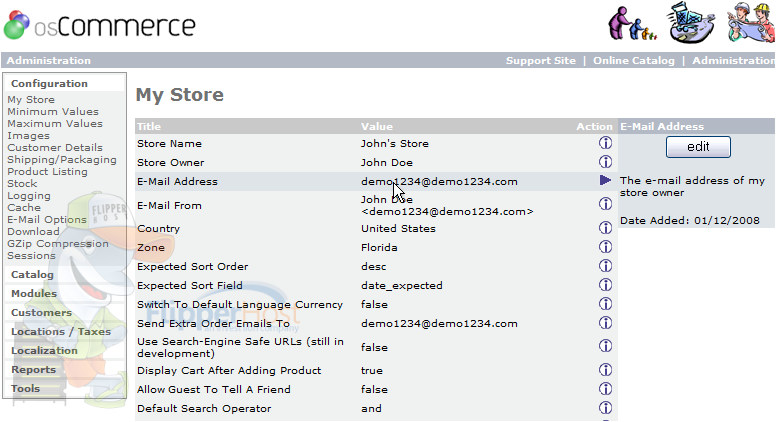The height and width of the screenshot is (422, 776).
Task: Open Cache configuration link
Action: pyautogui.click(x=24, y=208)
